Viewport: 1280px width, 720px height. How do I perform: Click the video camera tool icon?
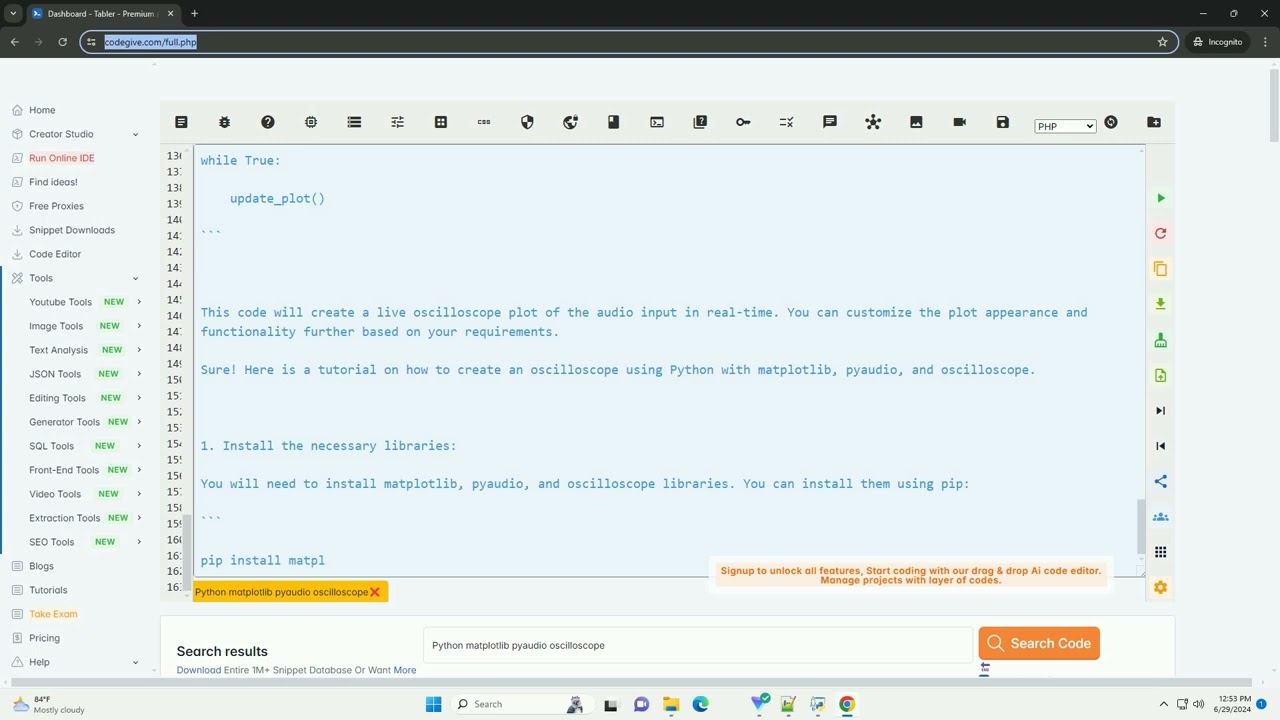pos(960,122)
